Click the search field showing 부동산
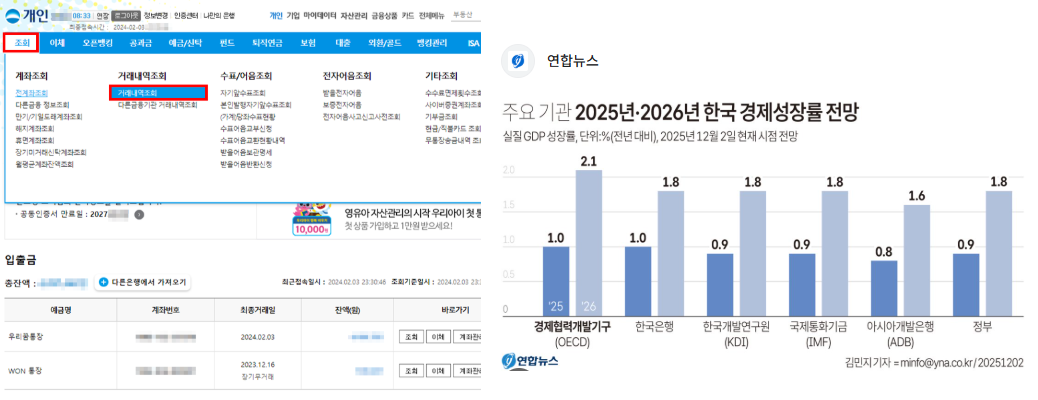 (465, 15)
